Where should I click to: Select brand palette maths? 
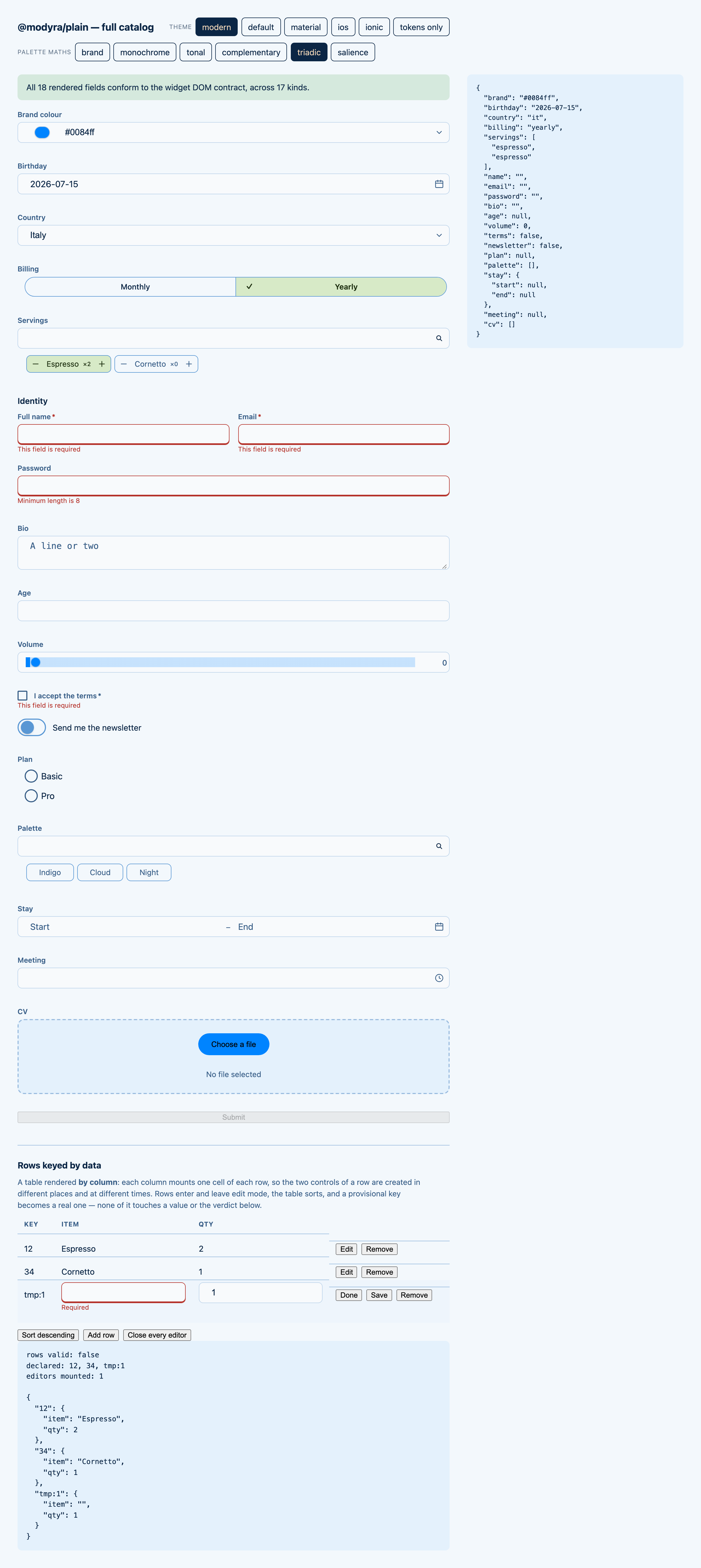(x=93, y=52)
